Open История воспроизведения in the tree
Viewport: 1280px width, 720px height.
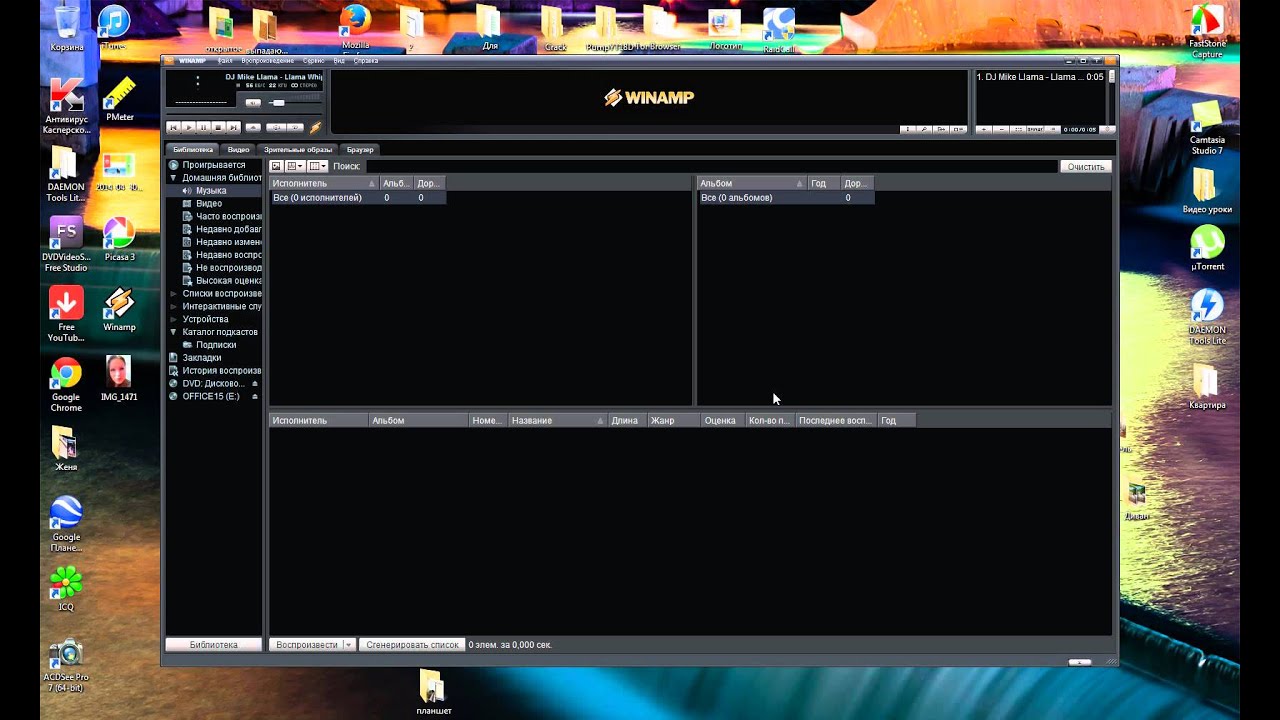click(x=222, y=371)
